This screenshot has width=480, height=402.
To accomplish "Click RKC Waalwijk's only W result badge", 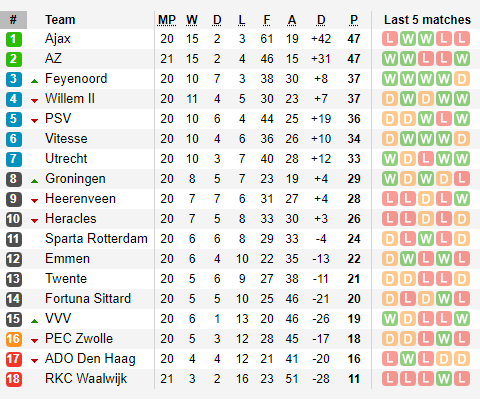I will [444, 379].
